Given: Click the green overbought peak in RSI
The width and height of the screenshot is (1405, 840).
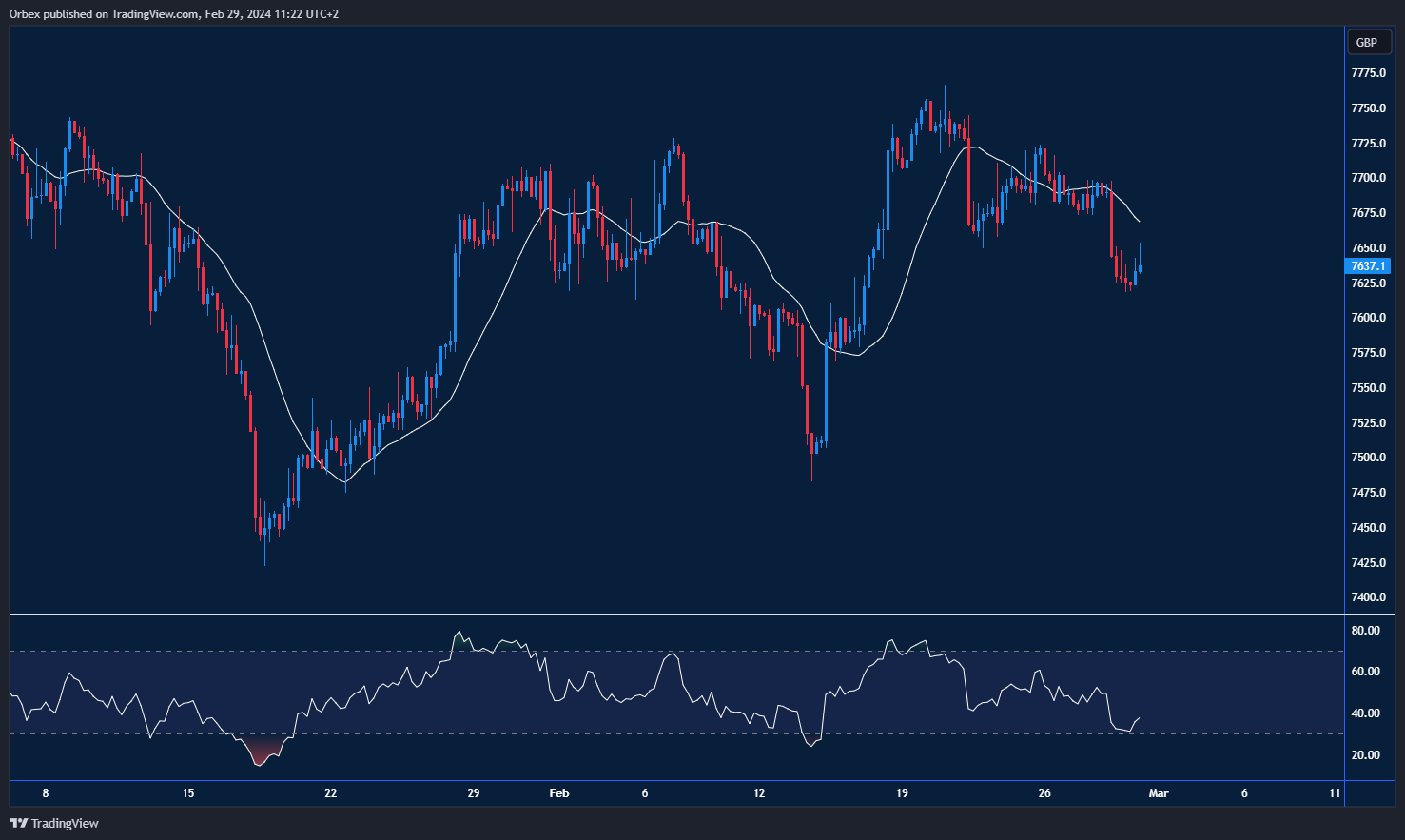Looking at the screenshot, I should [459, 640].
